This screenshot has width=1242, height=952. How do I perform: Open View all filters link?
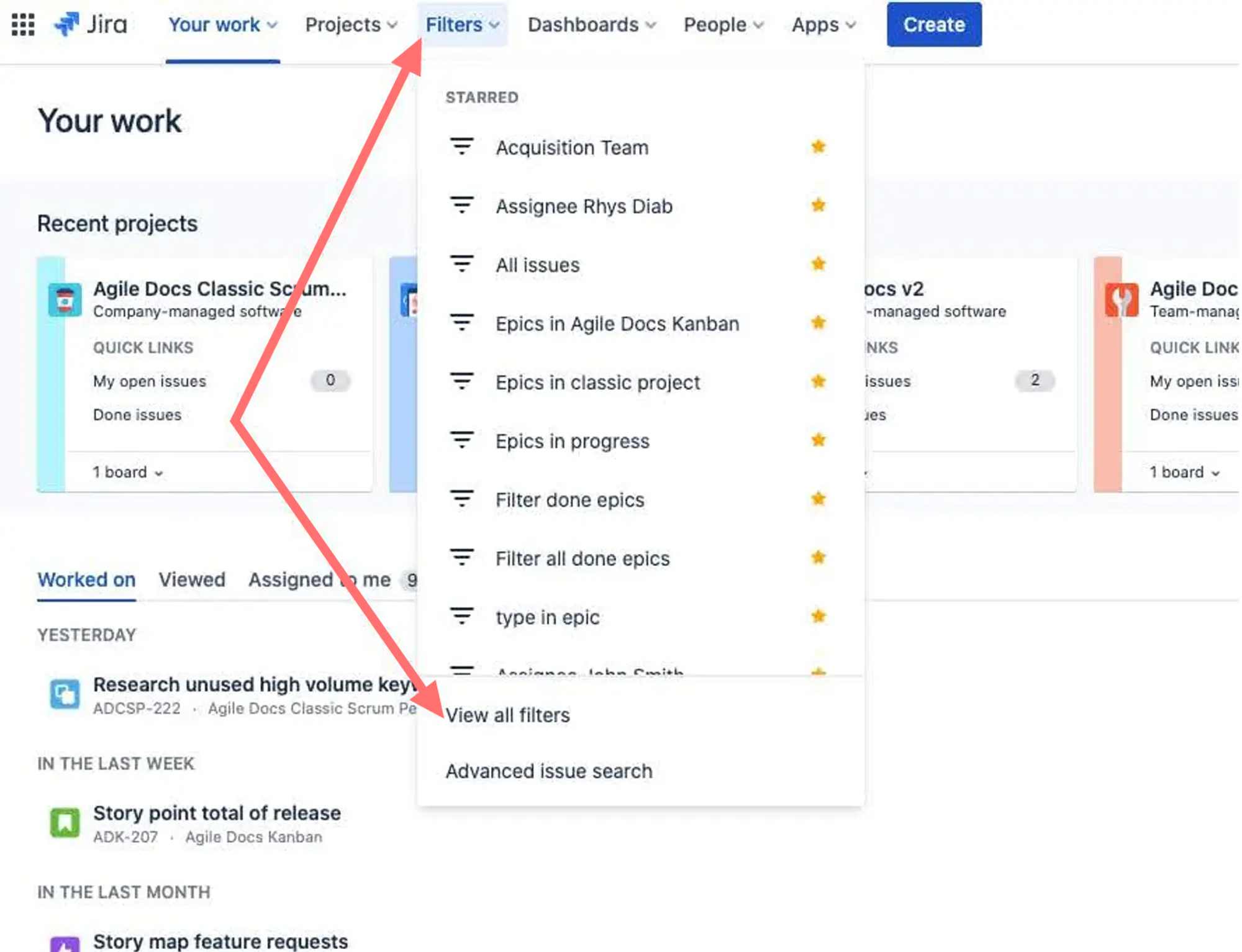pos(507,715)
